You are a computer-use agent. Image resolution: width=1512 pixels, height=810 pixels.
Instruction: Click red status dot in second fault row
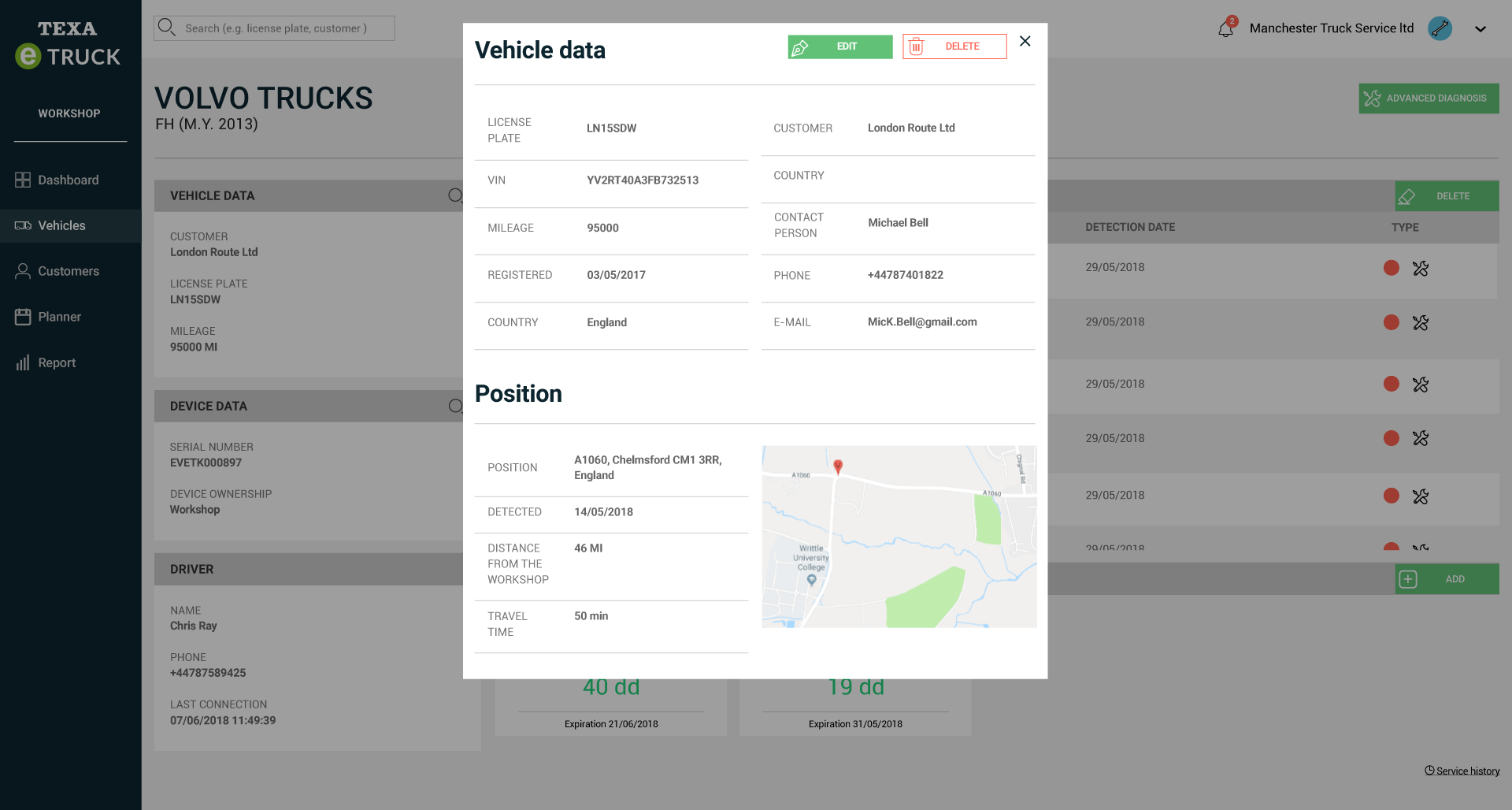1392,322
